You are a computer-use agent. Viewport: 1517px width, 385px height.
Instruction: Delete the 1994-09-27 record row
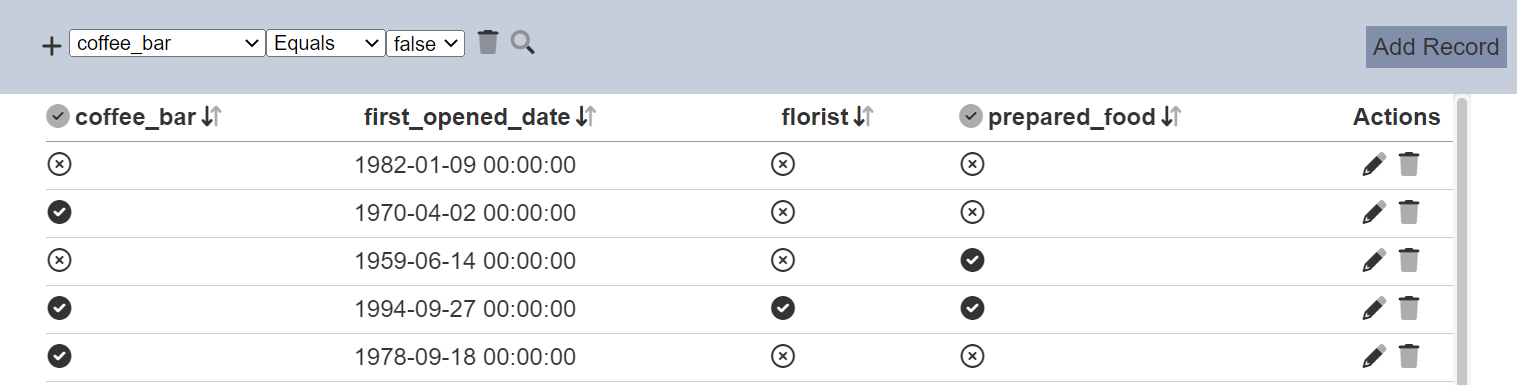(x=1409, y=308)
